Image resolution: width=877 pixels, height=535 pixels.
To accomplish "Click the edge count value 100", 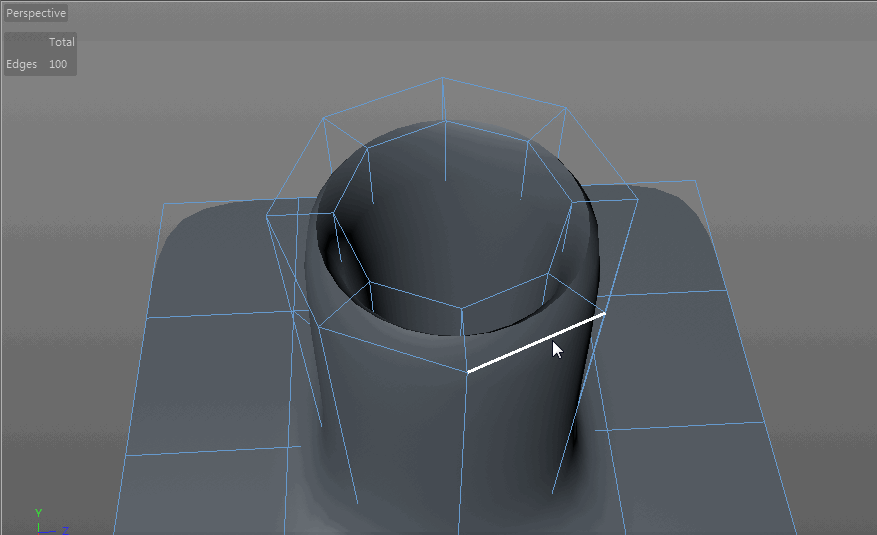I will [58, 64].
